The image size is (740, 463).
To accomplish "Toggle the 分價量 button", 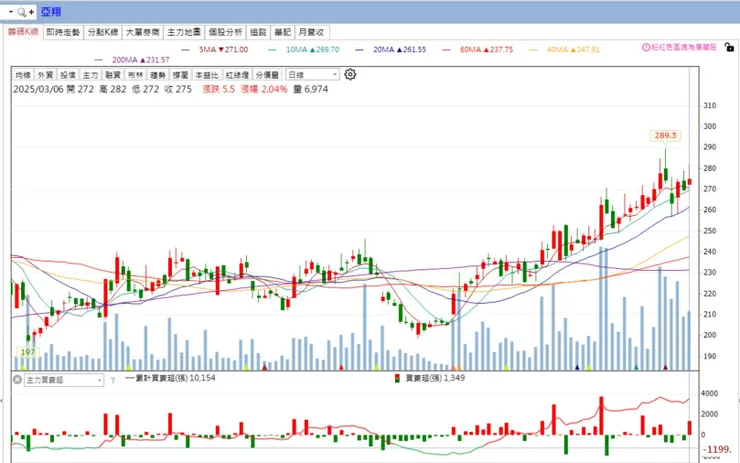I will 267,75.
